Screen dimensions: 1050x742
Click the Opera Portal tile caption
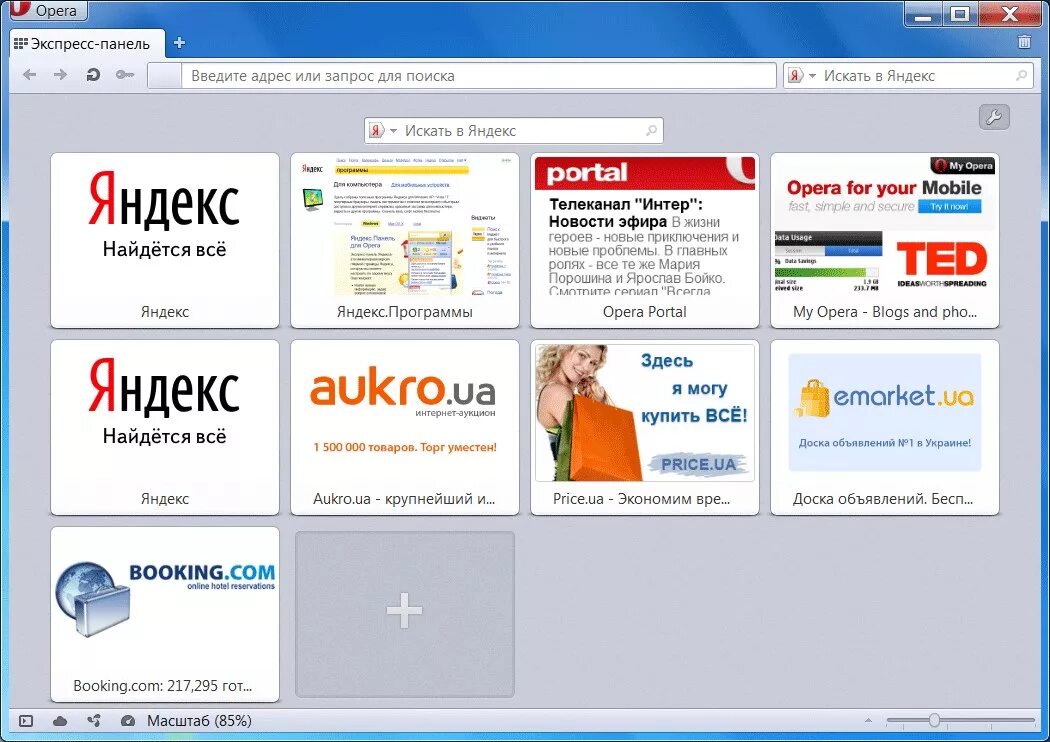pyautogui.click(x=645, y=312)
